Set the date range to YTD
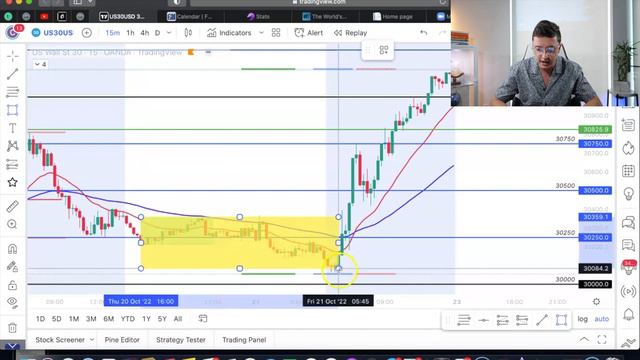640x360 pixels. tap(128, 319)
